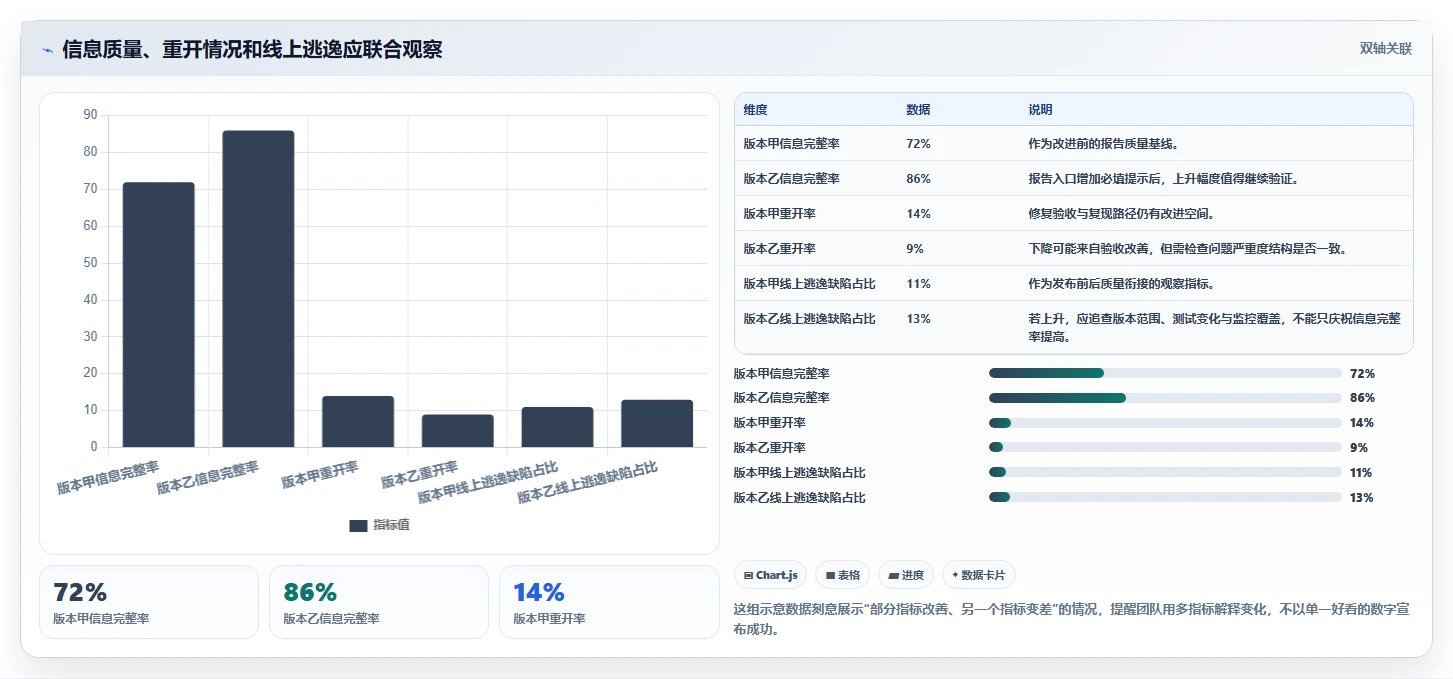Click the 数据 column header
This screenshot has height=679, width=1453.
coord(918,110)
